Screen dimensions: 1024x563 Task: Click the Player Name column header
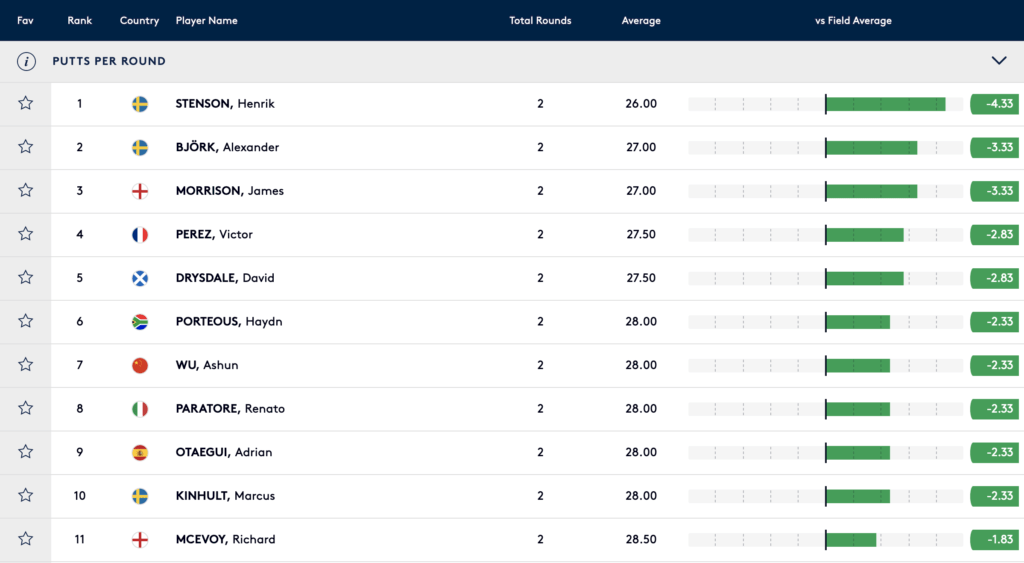tap(206, 21)
